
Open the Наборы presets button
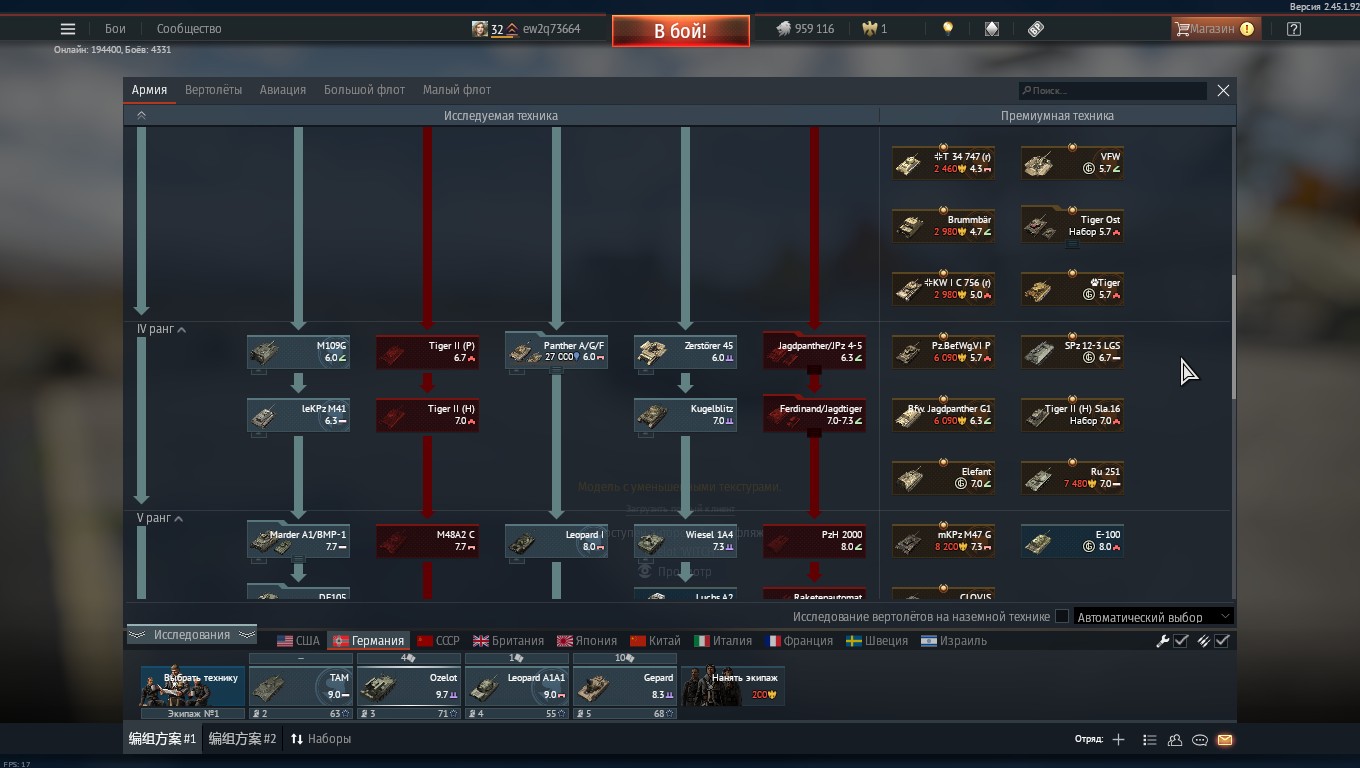point(321,739)
